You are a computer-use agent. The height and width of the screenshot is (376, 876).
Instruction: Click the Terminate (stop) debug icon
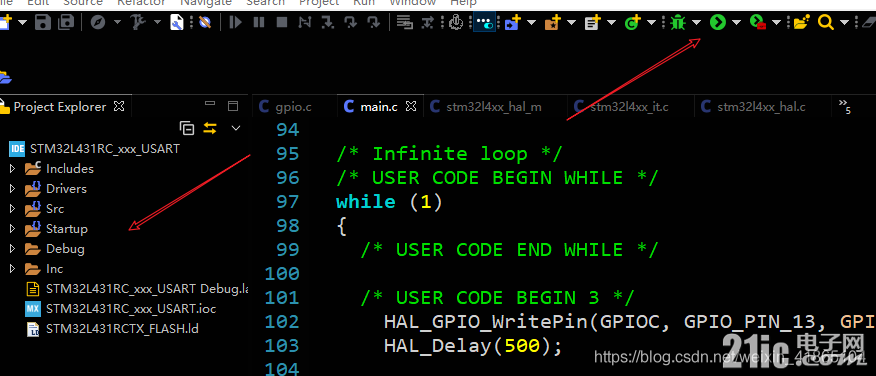282,22
